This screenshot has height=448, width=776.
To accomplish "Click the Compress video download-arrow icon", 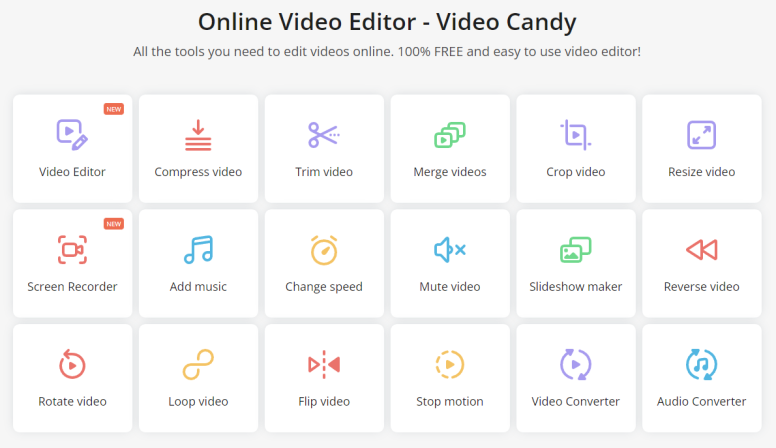I will pyautogui.click(x=198, y=135).
